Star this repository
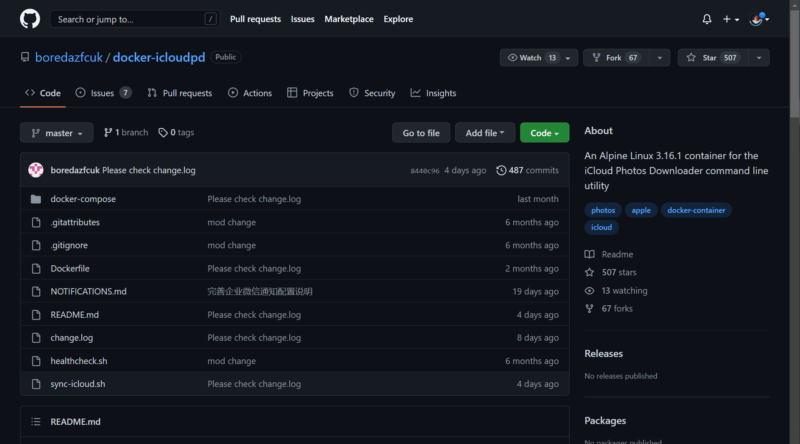Screen dimensions: 800x444 [x=713, y=58]
